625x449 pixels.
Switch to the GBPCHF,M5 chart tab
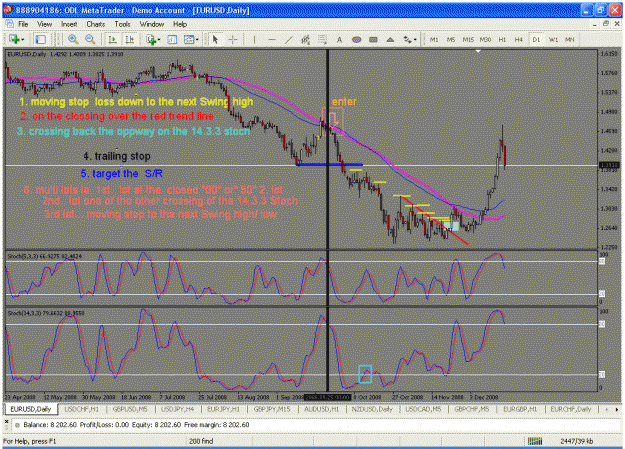(x=472, y=409)
